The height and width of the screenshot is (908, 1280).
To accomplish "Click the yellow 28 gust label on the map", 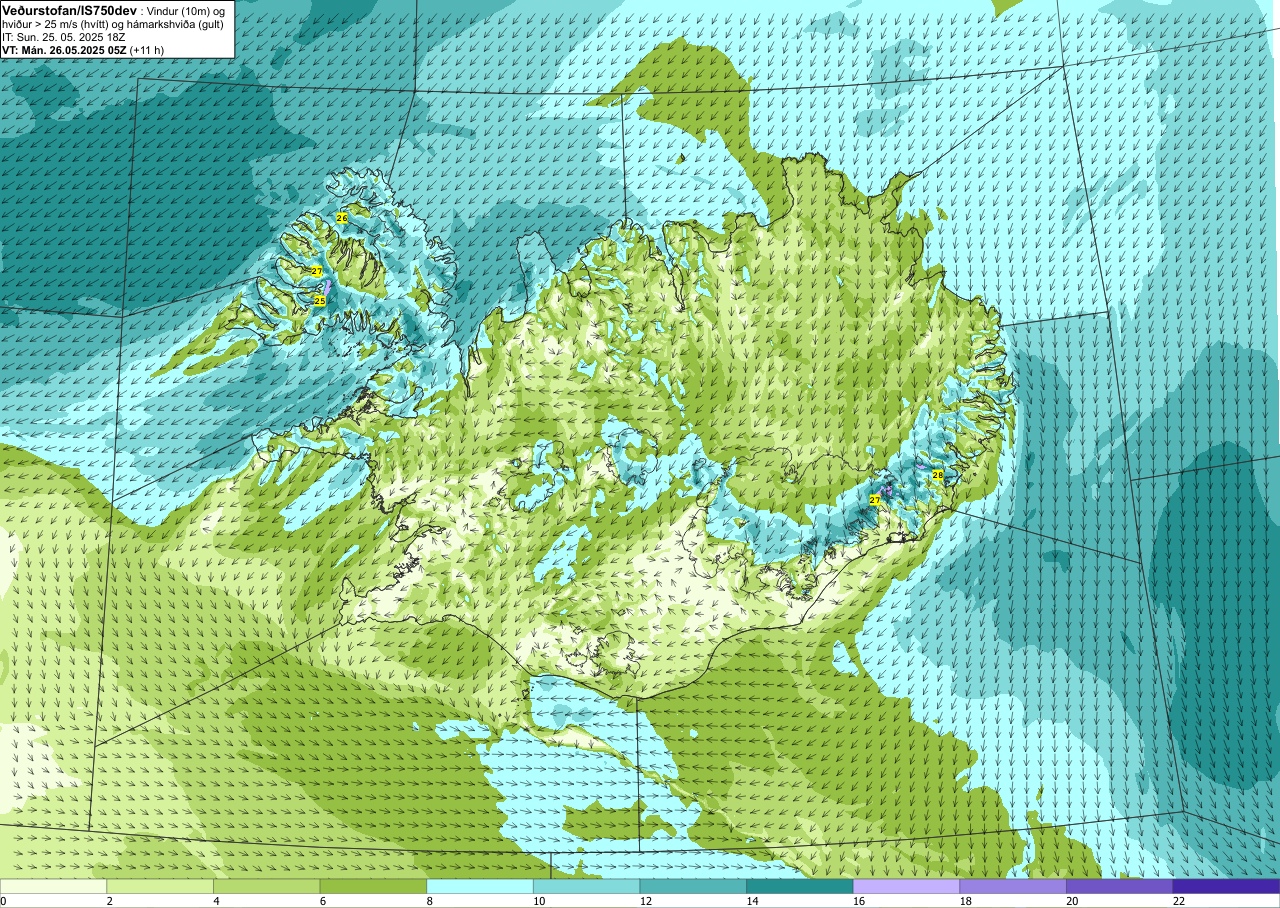I will [x=938, y=476].
